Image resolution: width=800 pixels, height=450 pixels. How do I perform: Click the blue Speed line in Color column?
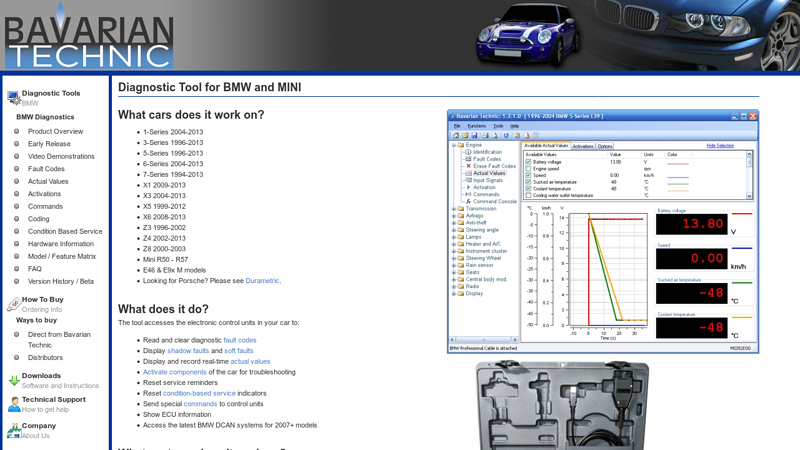[x=678, y=177]
